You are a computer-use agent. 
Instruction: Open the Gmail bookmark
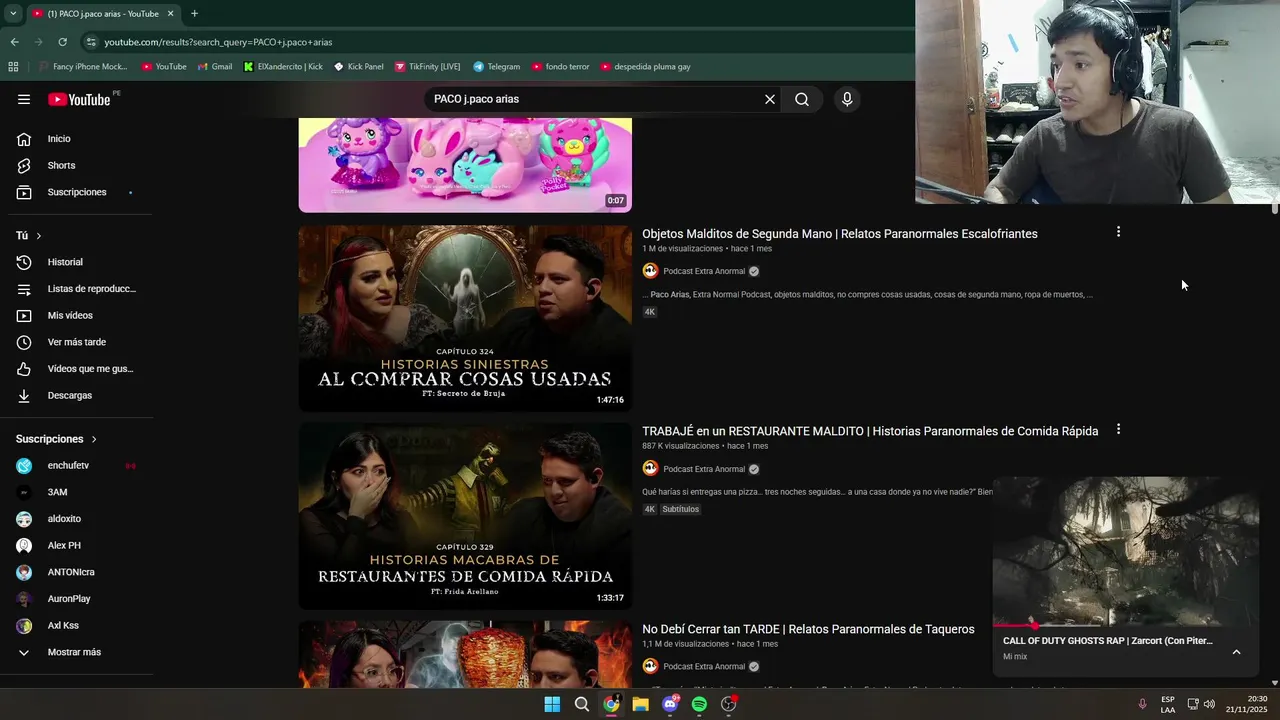[215, 67]
